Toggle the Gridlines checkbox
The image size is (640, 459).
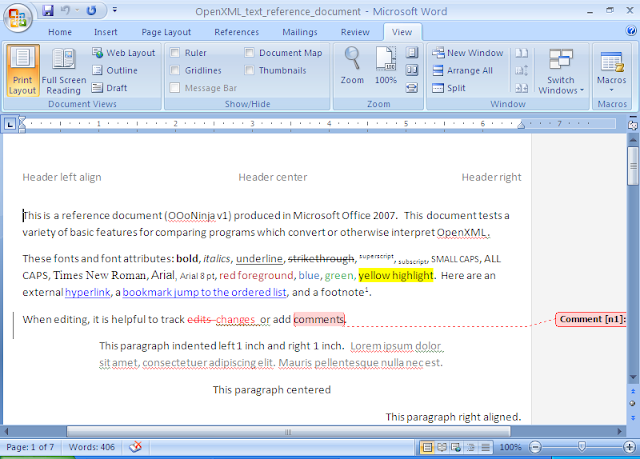pos(175,71)
